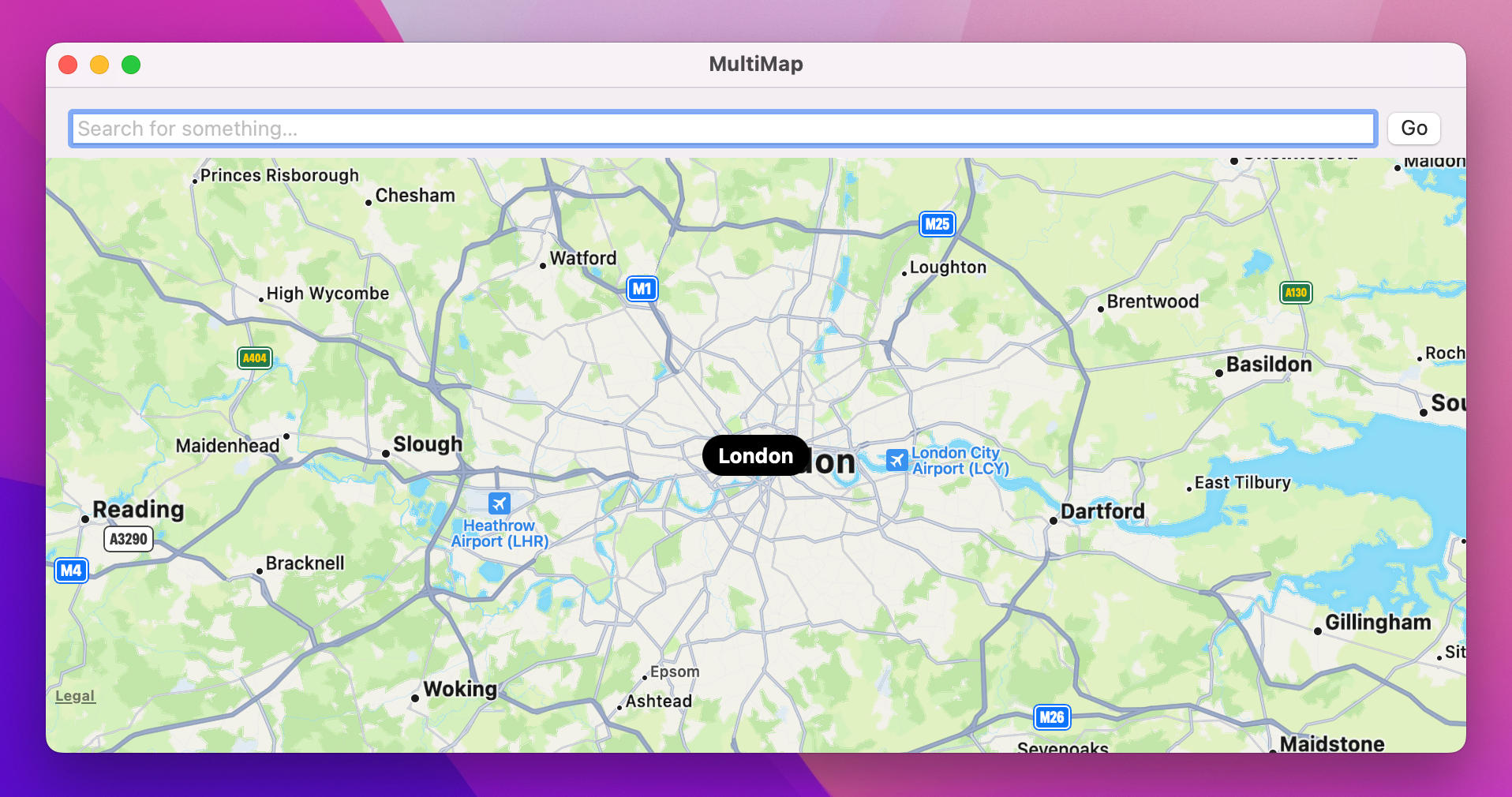Click the Brentwood map label

[1153, 301]
